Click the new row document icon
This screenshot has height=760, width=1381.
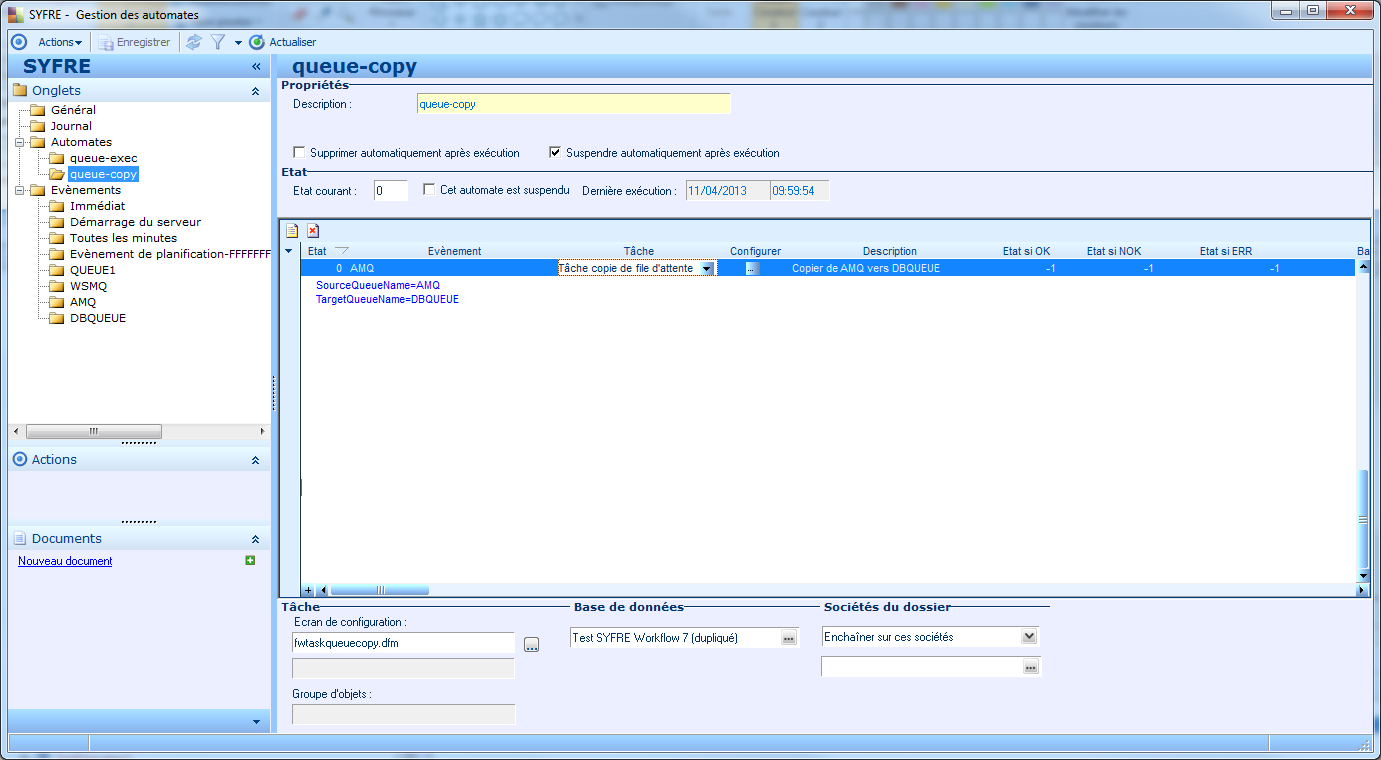(293, 230)
